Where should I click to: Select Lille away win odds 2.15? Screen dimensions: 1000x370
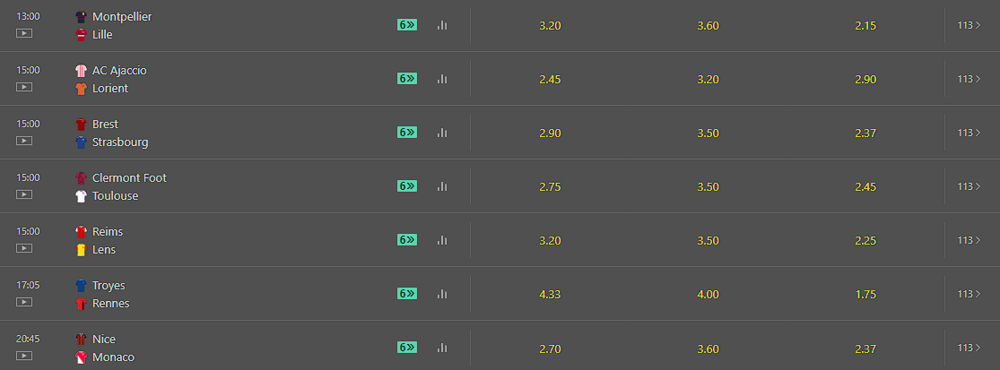click(865, 26)
